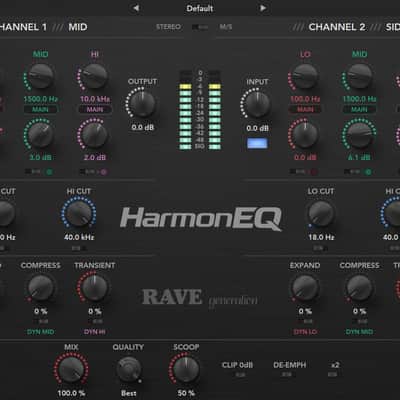Screen dimensions: 400x400
Task: Click the Channel 1 MID gain knob at 3.0 dB
Action: [40, 135]
